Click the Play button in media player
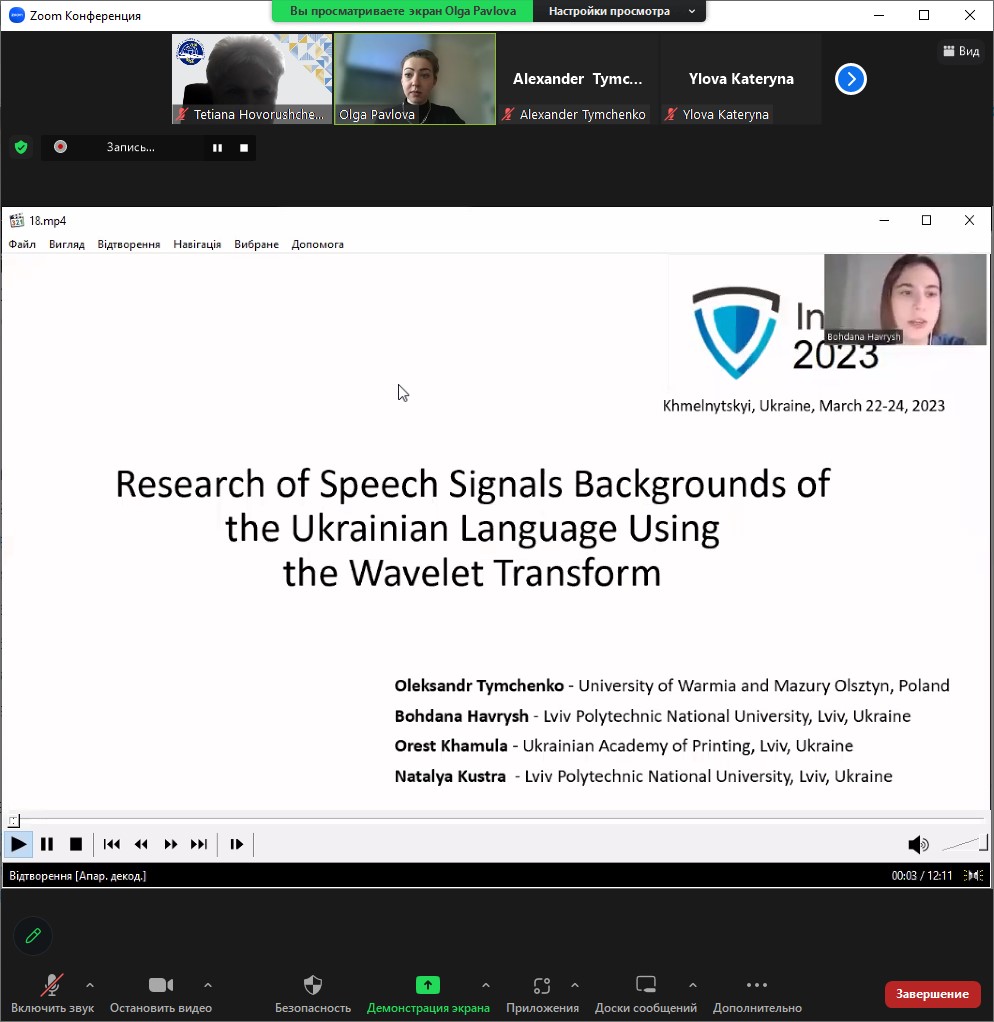 (x=18, y=844)
